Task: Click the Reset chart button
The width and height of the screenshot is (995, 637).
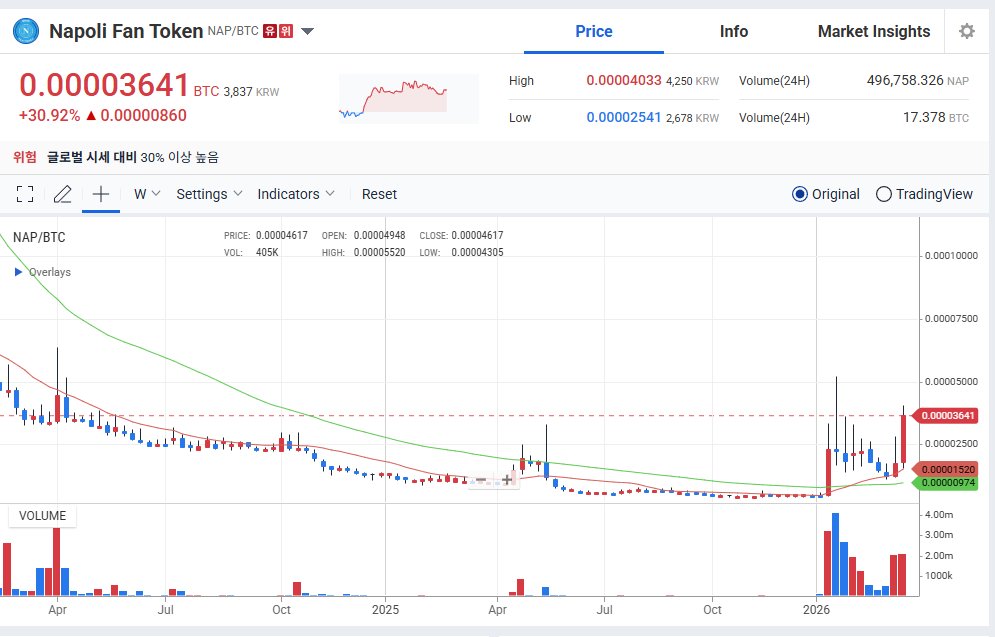Action: point(379,194)
